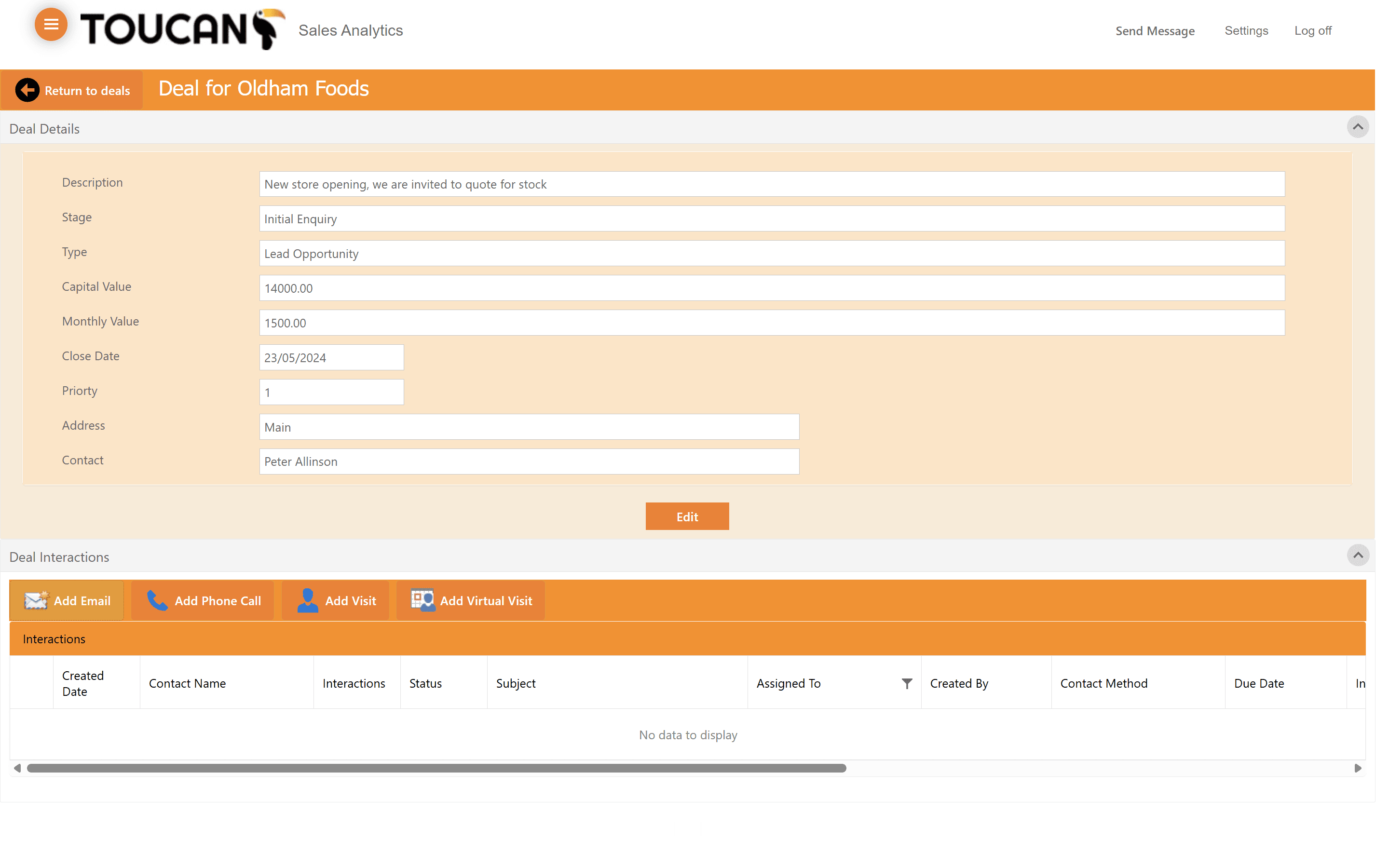Open the Assigned To column filter
The image size is (1389, 868).
[x=907, y=683]
